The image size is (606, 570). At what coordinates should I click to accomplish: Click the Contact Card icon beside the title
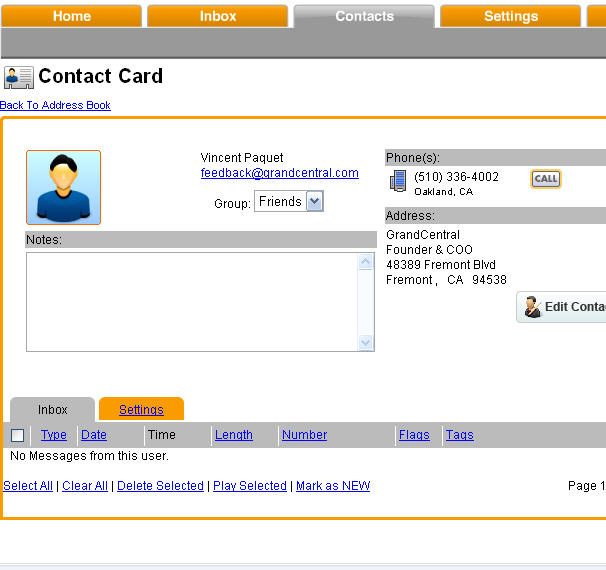(x=19, y=77)
